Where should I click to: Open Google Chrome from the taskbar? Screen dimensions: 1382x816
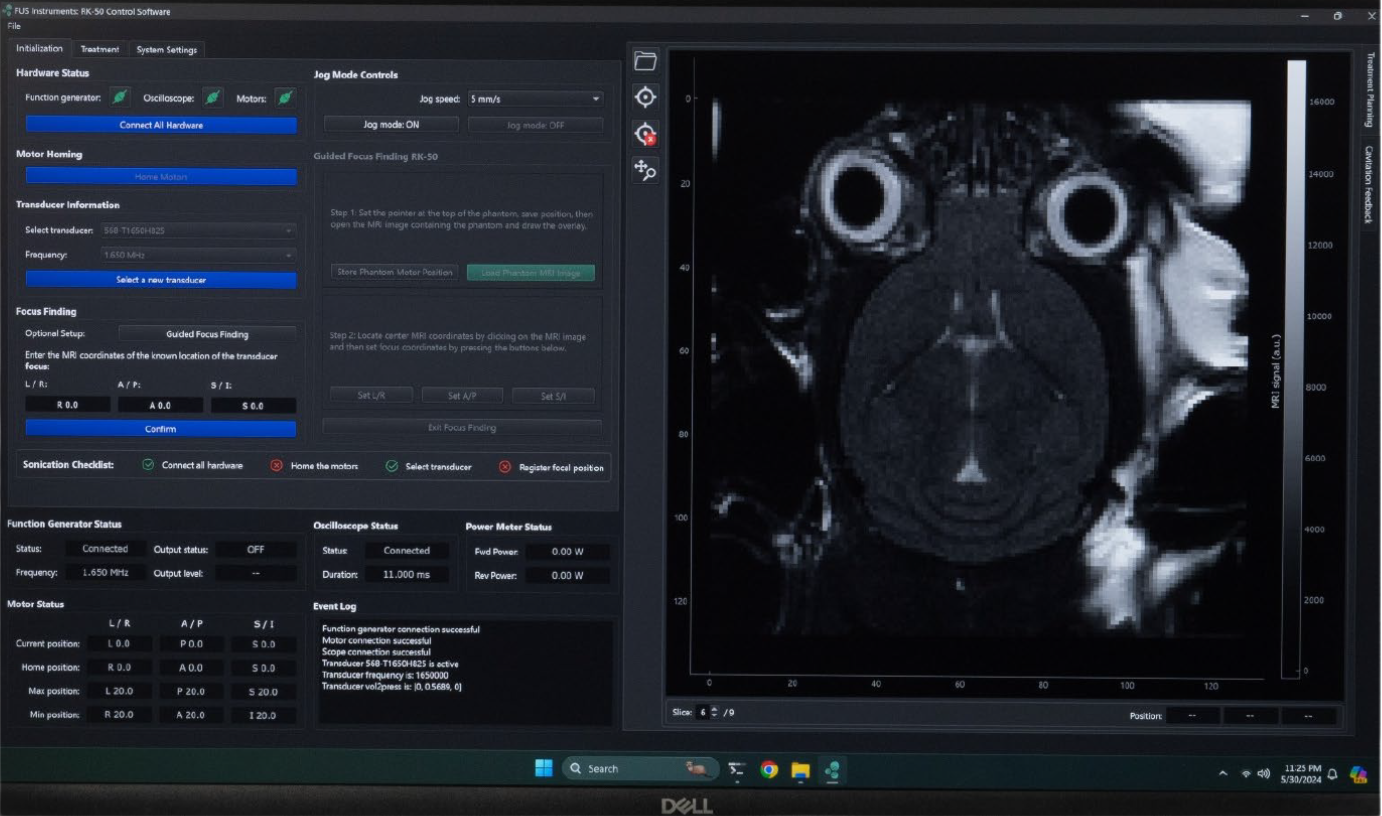[x=768, y=769]
